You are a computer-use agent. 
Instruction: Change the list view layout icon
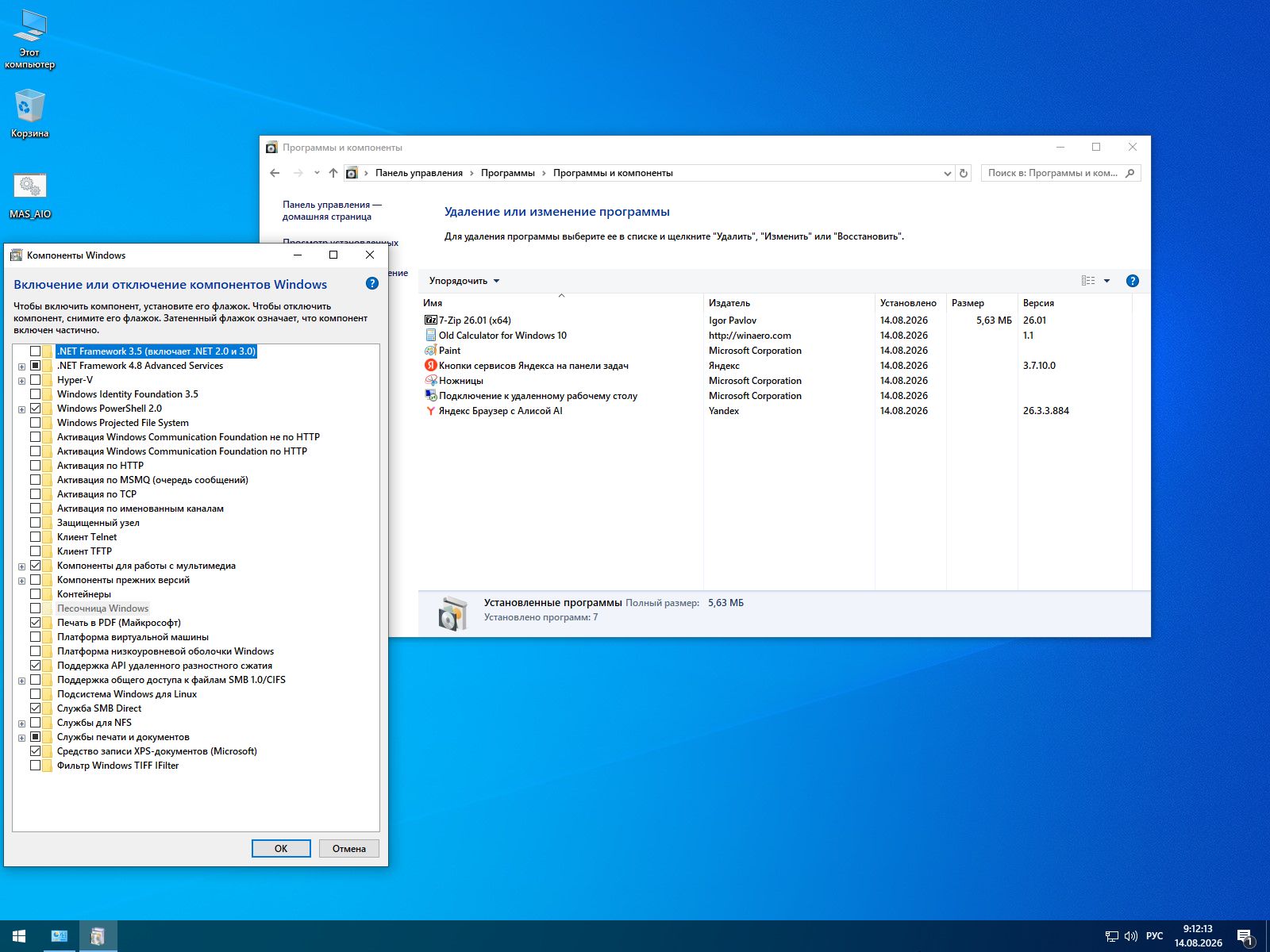1088,281
